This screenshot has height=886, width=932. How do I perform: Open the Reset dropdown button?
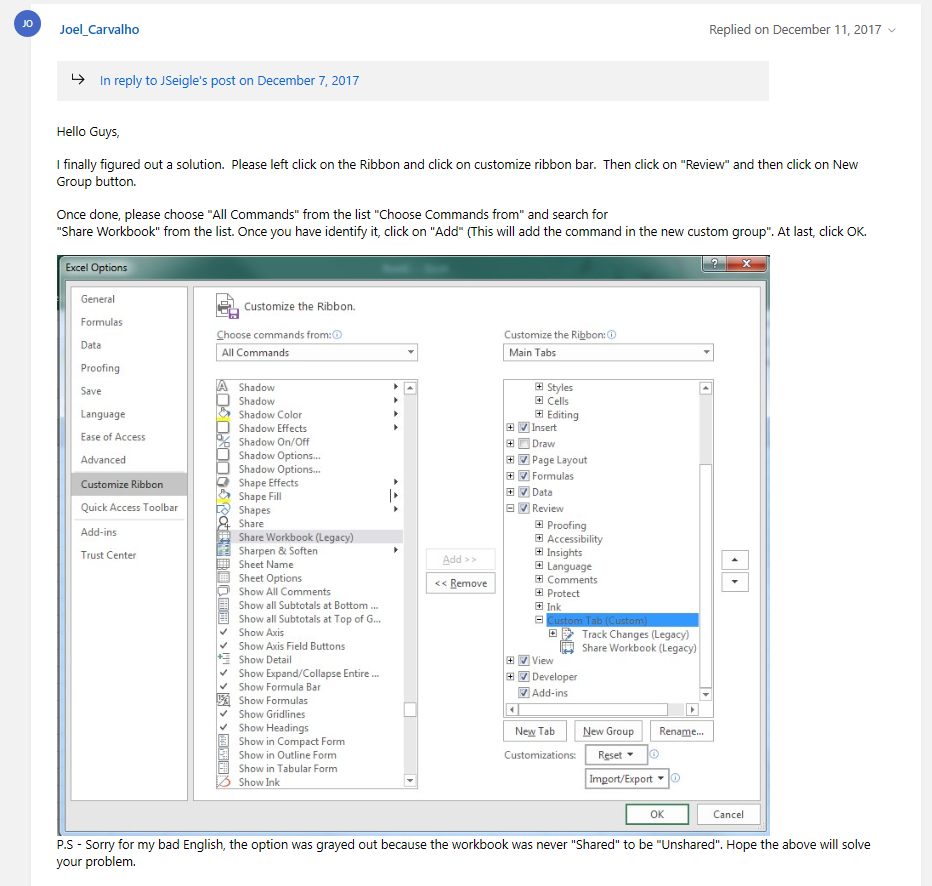click(615, 755)
